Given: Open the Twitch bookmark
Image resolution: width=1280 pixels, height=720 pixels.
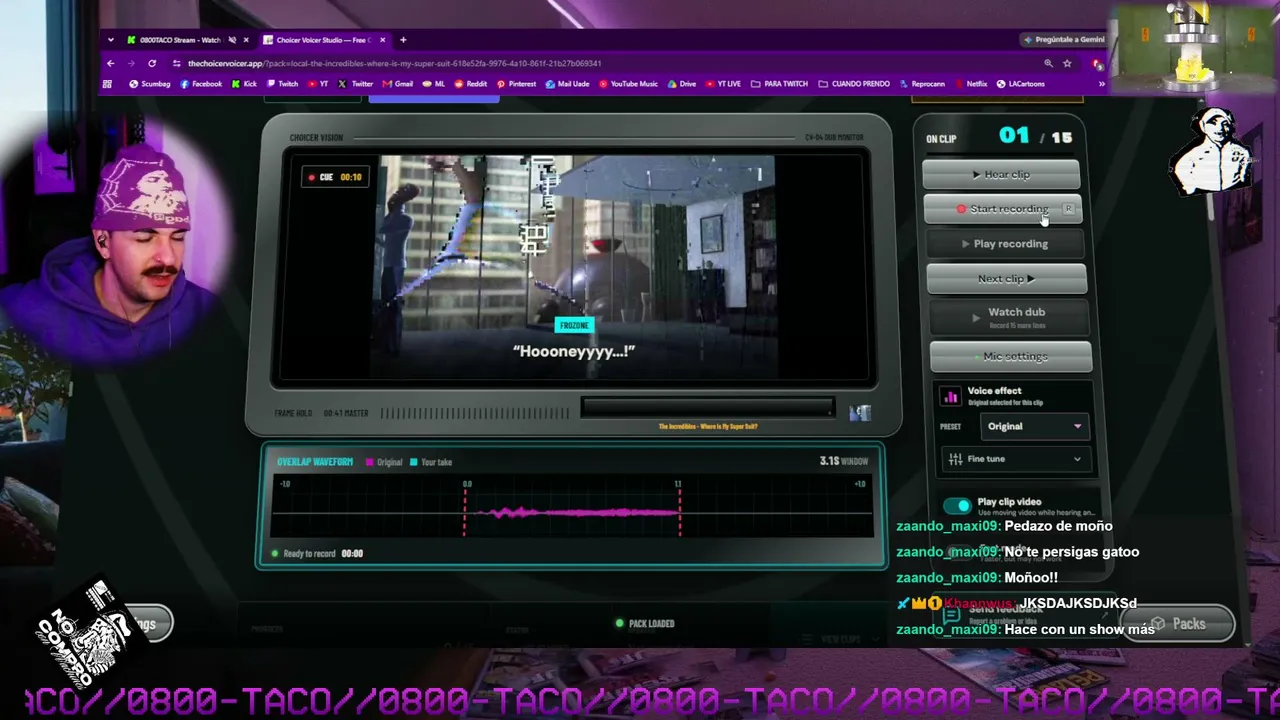Looking at the screenshot, I should [x=282, y=84].
